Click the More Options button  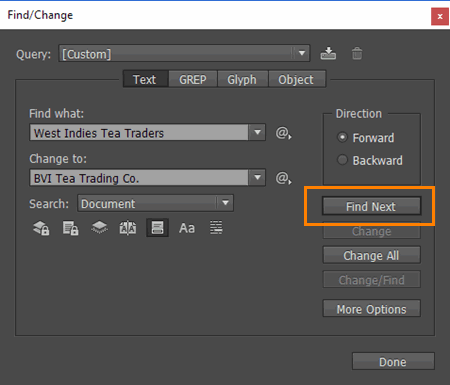[371, 309]
